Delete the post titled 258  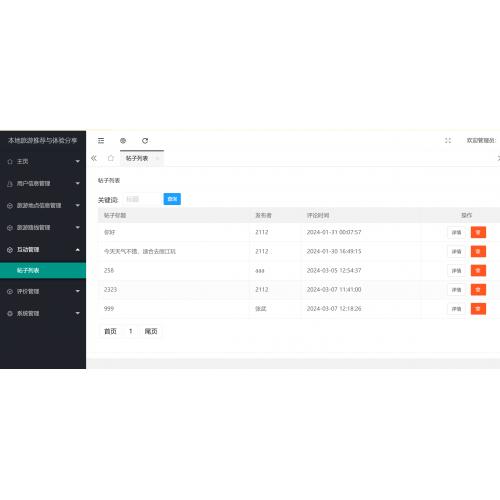pyautogui.click(x=478, y=270)
